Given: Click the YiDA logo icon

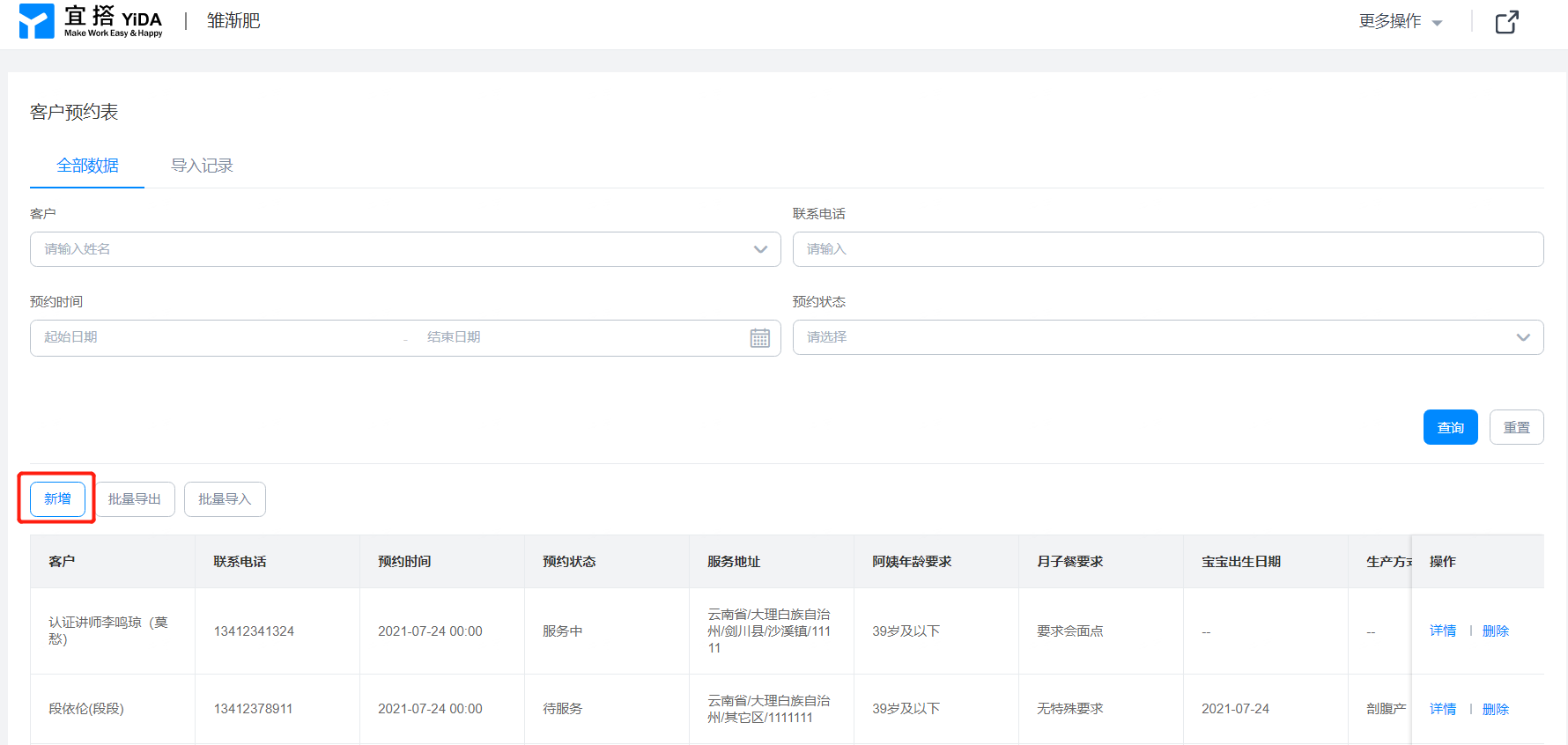Looking at the screenshot, I should (36, 21).
